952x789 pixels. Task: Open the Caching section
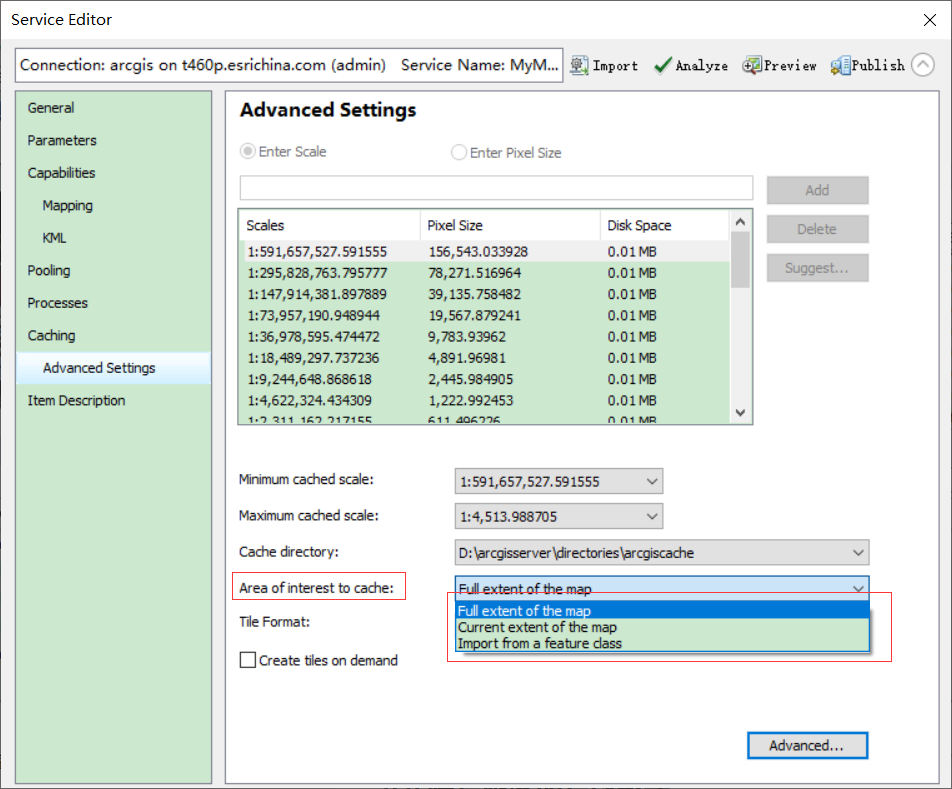pos(52,336)
